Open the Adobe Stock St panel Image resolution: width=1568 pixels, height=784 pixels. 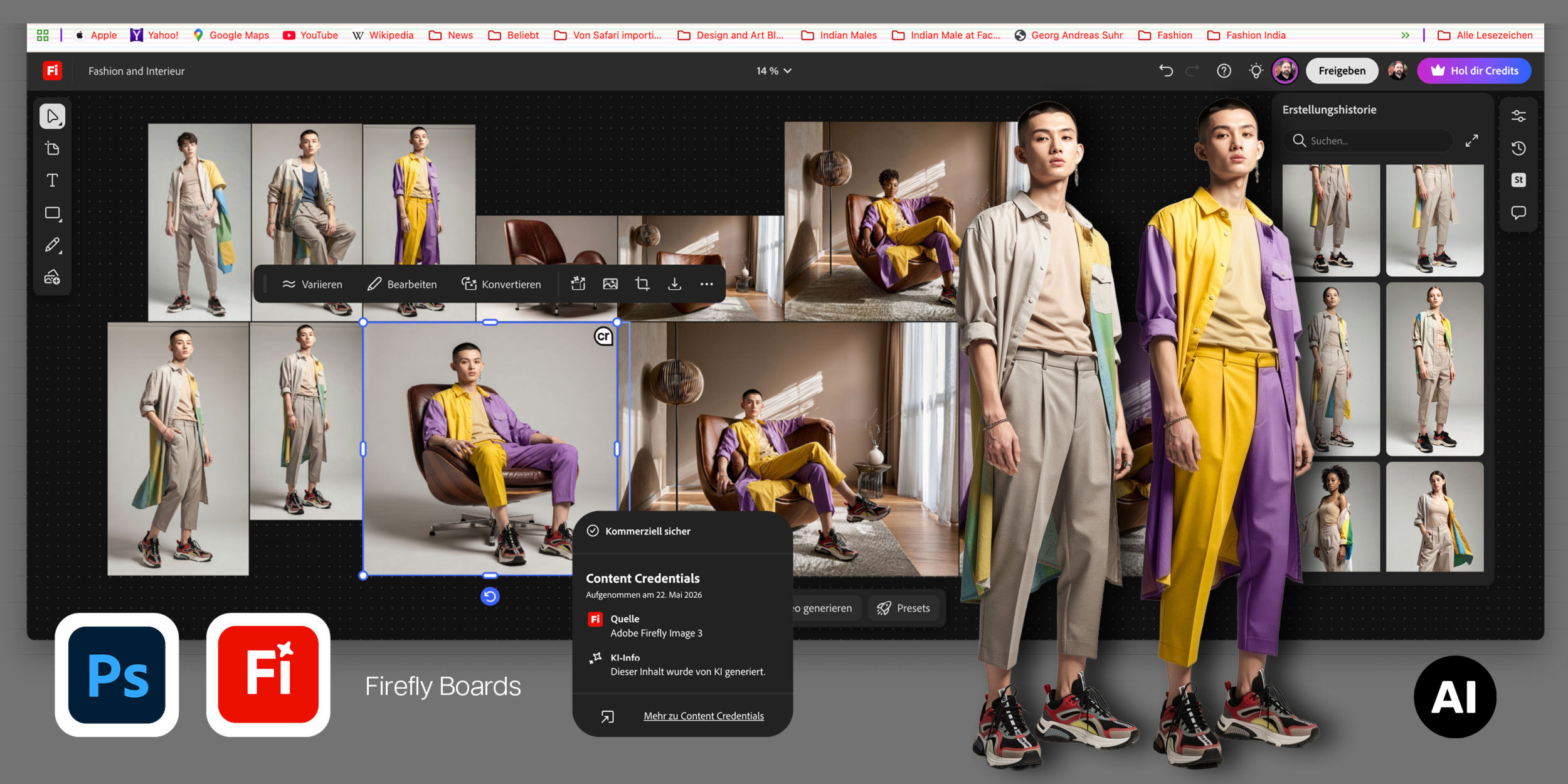click(1518, 180)
